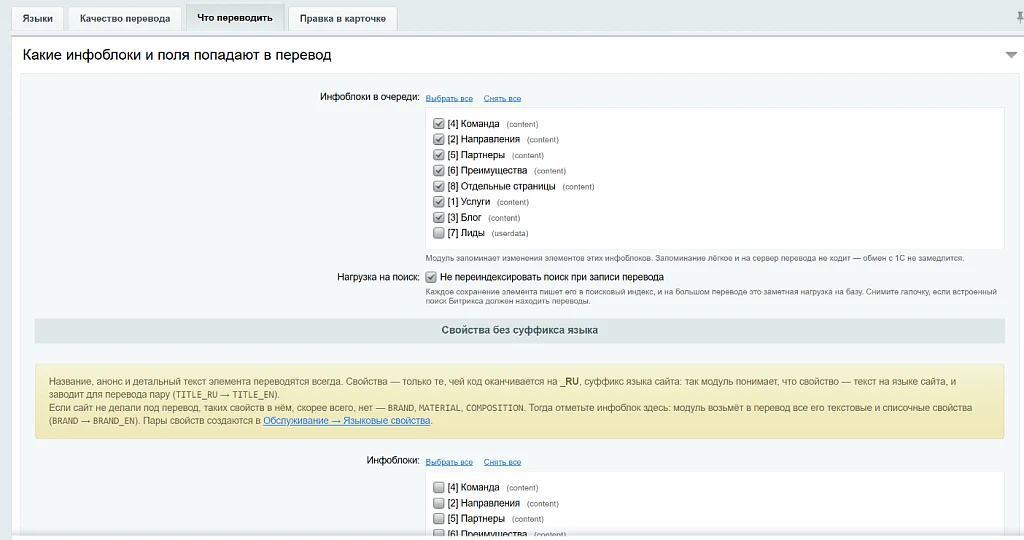
Task: Click the yellow note starting with Название, анонс
Action: [519, 401]
